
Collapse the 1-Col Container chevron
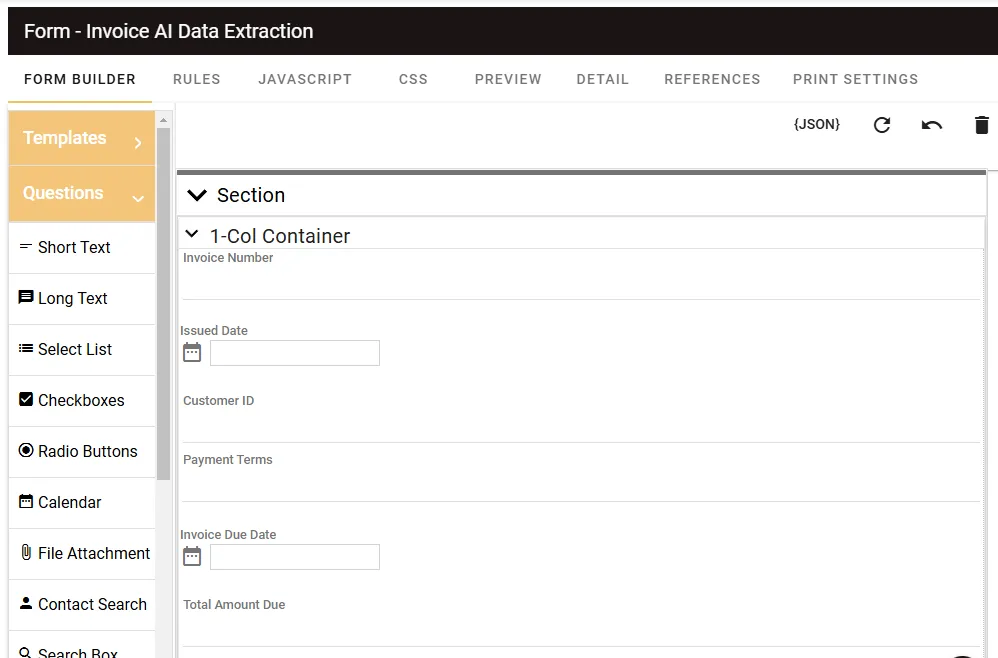pos(192,235)
